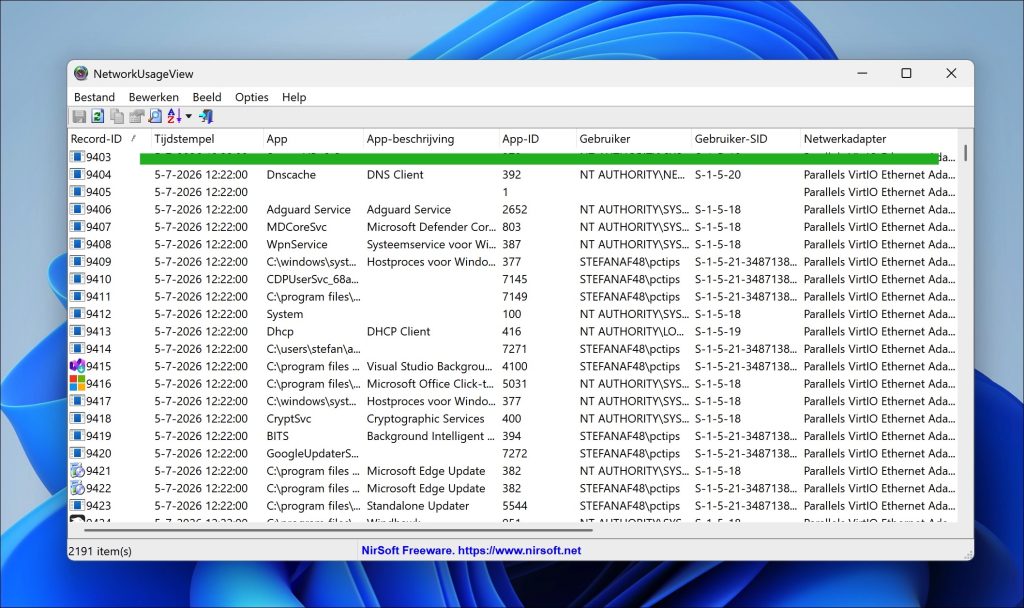Click the Microsoft Office icon on record 9416

(77, 383)
